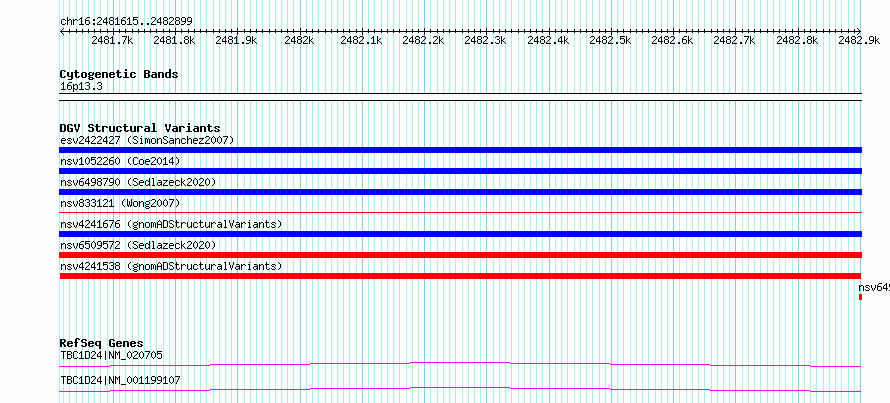The width and height of the screenshot is (890, 403).
Task: Click the 2482.1k ruler tick label
Action: click(x=362, y=40)
